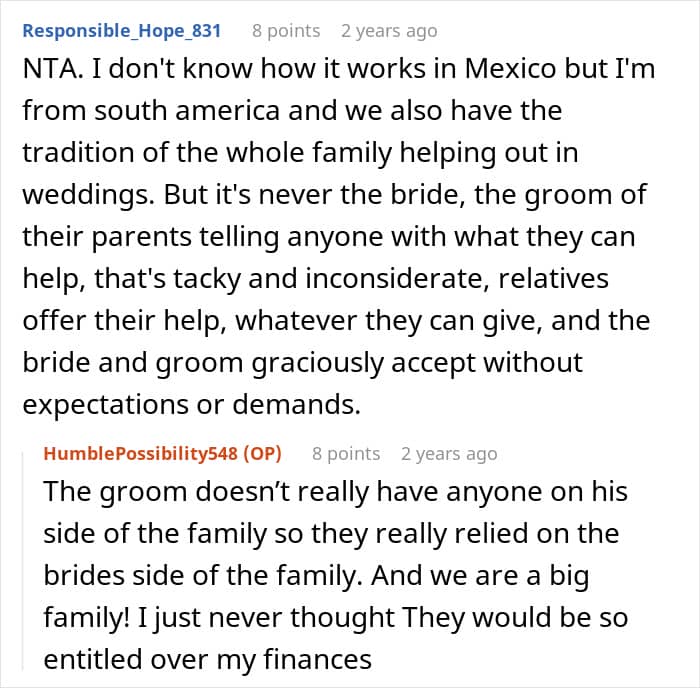Click the reply line starting "The groom doesn't really"
The height and width of the screenshot is (688, 700).
(x=335, y=492)
